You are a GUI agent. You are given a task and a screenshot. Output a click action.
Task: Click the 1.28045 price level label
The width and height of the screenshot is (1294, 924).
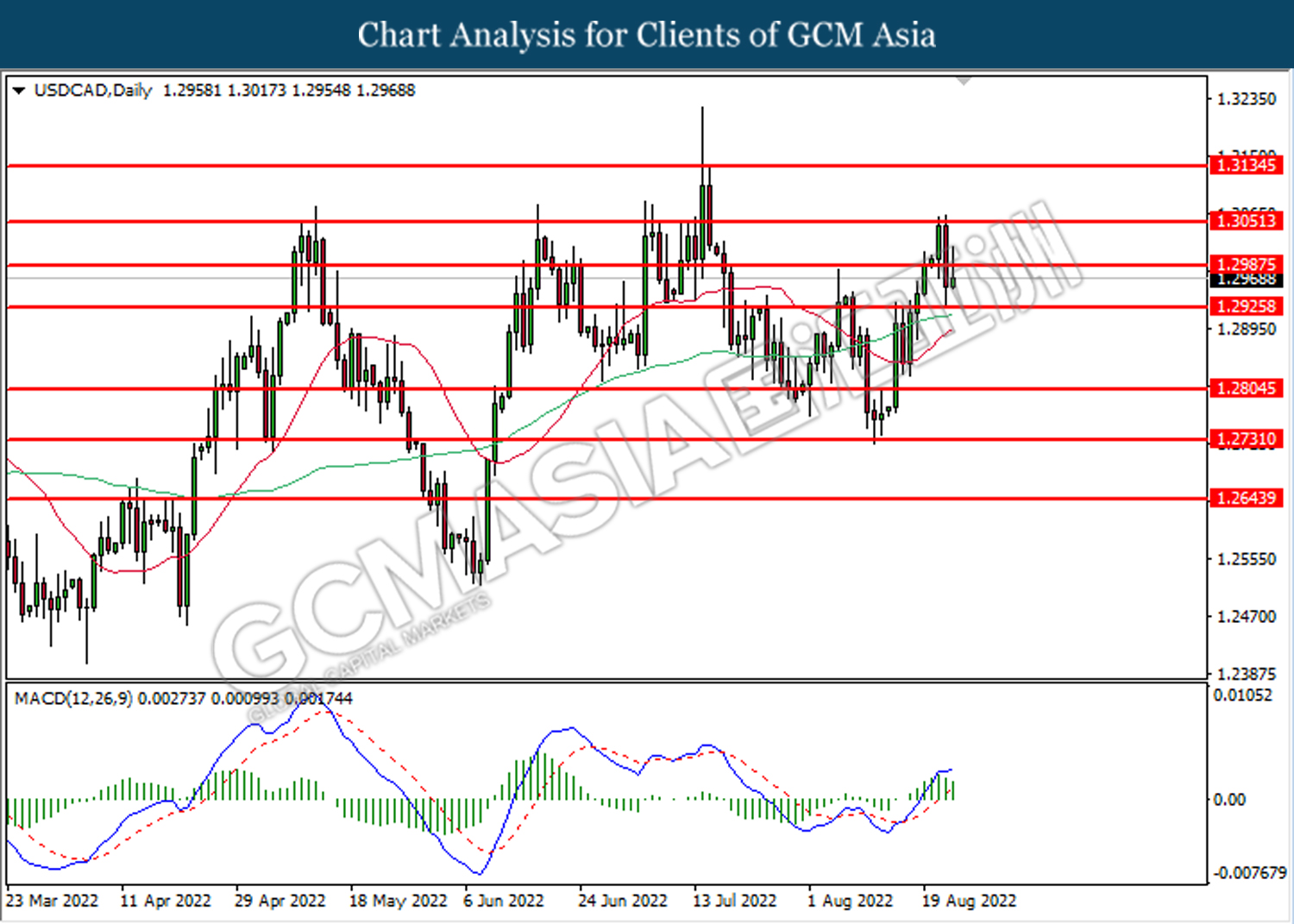coord(1246,388)
